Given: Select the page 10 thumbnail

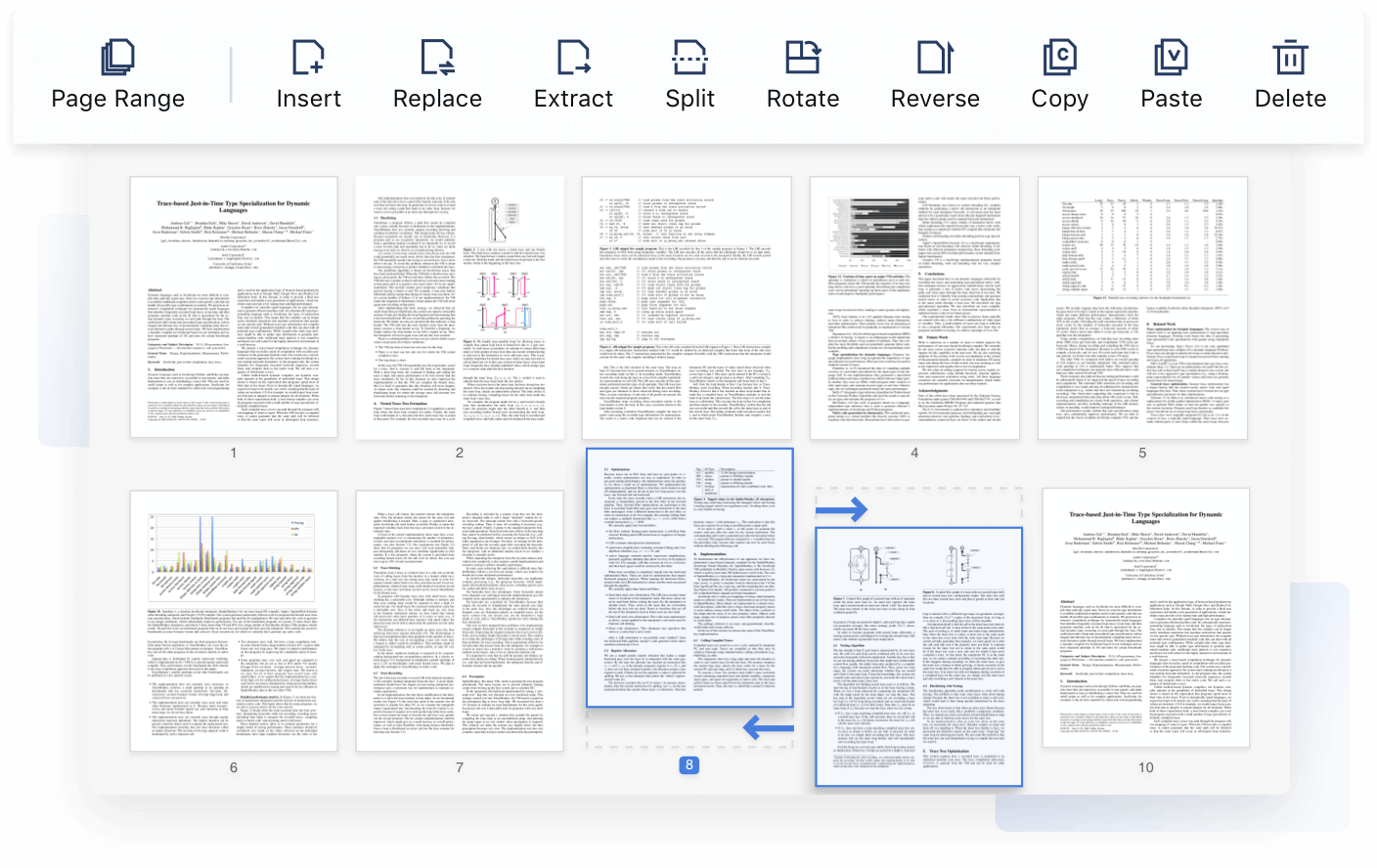Looking at the screenshot, I should pyautogui.click(x=1145, y=618).
